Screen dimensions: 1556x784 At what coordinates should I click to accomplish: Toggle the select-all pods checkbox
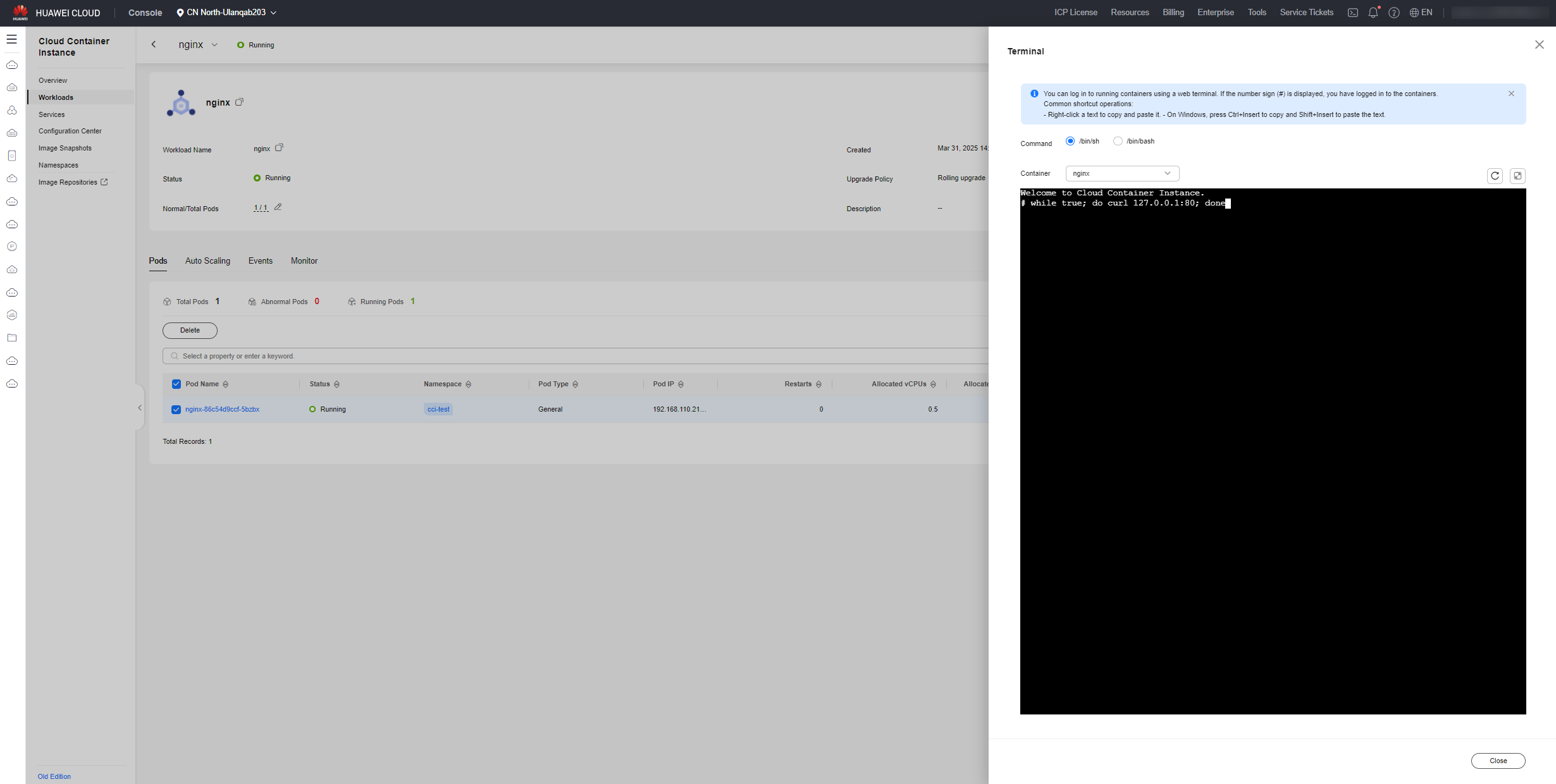(x=176, y=384)
